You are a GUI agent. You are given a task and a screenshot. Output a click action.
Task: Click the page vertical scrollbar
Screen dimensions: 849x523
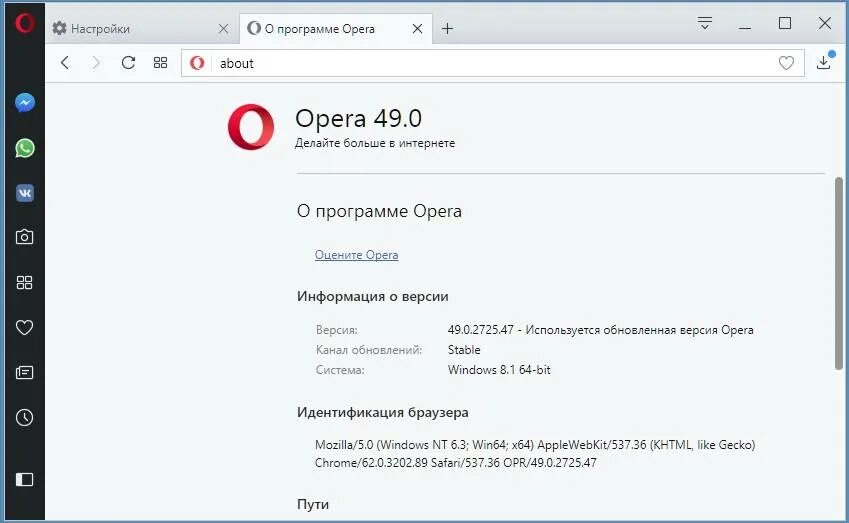tap(839, 273)
